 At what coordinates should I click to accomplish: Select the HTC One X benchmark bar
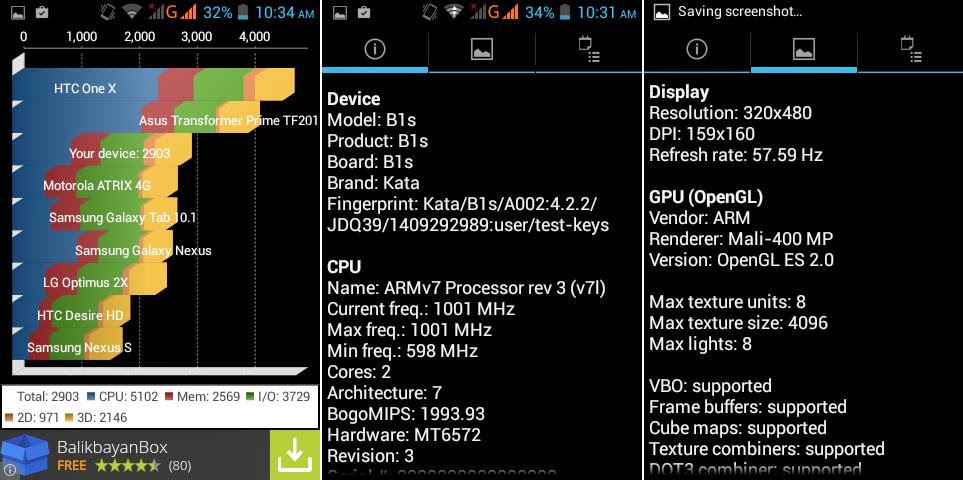154,88
